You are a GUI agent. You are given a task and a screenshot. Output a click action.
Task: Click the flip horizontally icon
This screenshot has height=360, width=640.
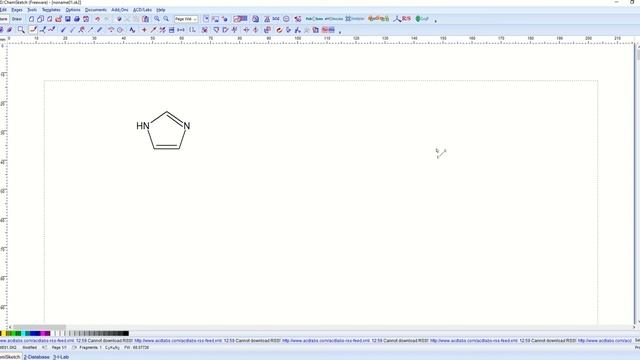point(246,30)
